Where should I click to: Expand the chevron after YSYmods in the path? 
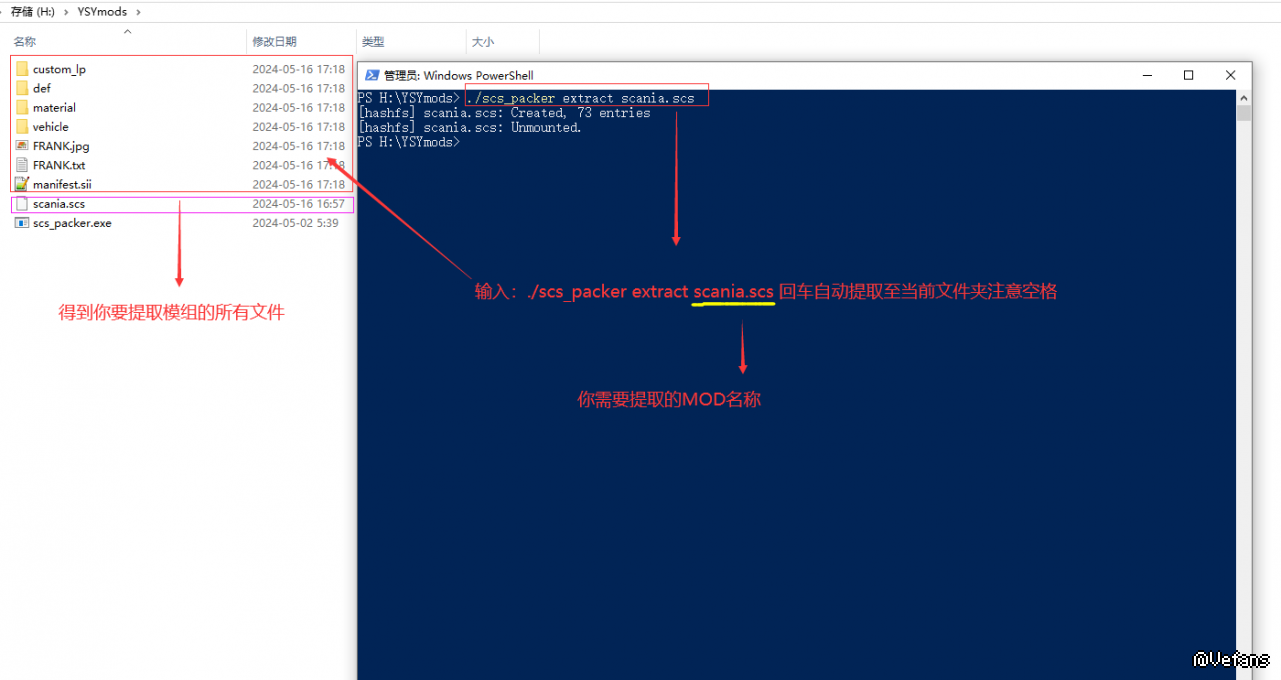point(137,12)
